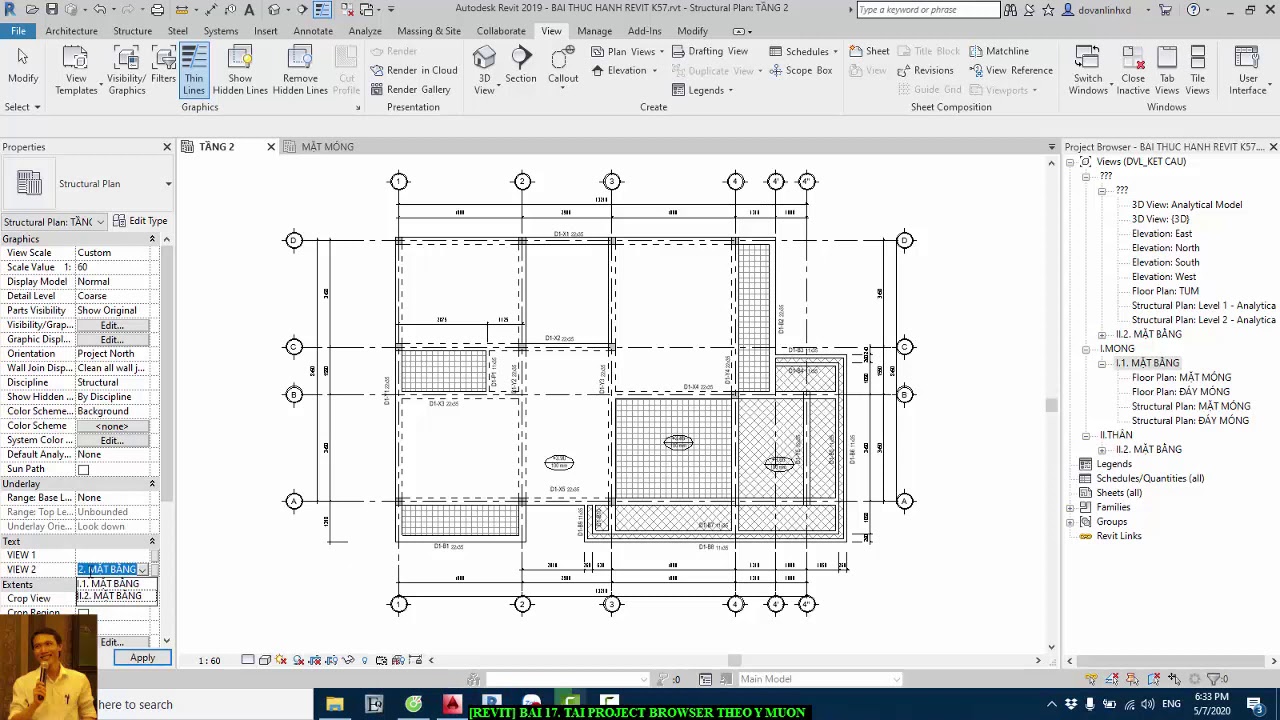Collapse the Text properties section
Image resolution: width=1280 pixels, height=720 pixels.
(152, 541)
